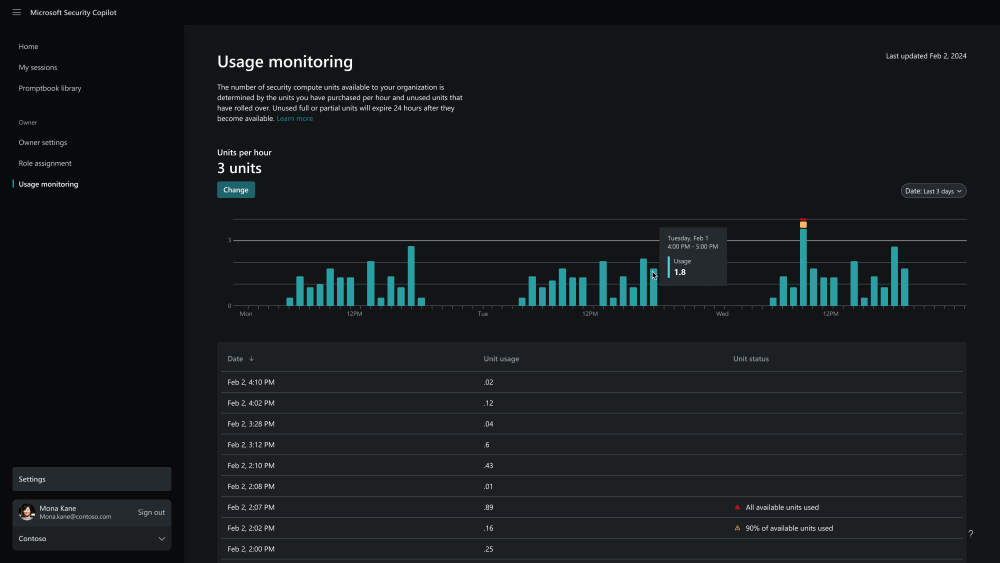Open the hamburger navigation menu
Screen dimensions: 1000x563
(16, 12)
